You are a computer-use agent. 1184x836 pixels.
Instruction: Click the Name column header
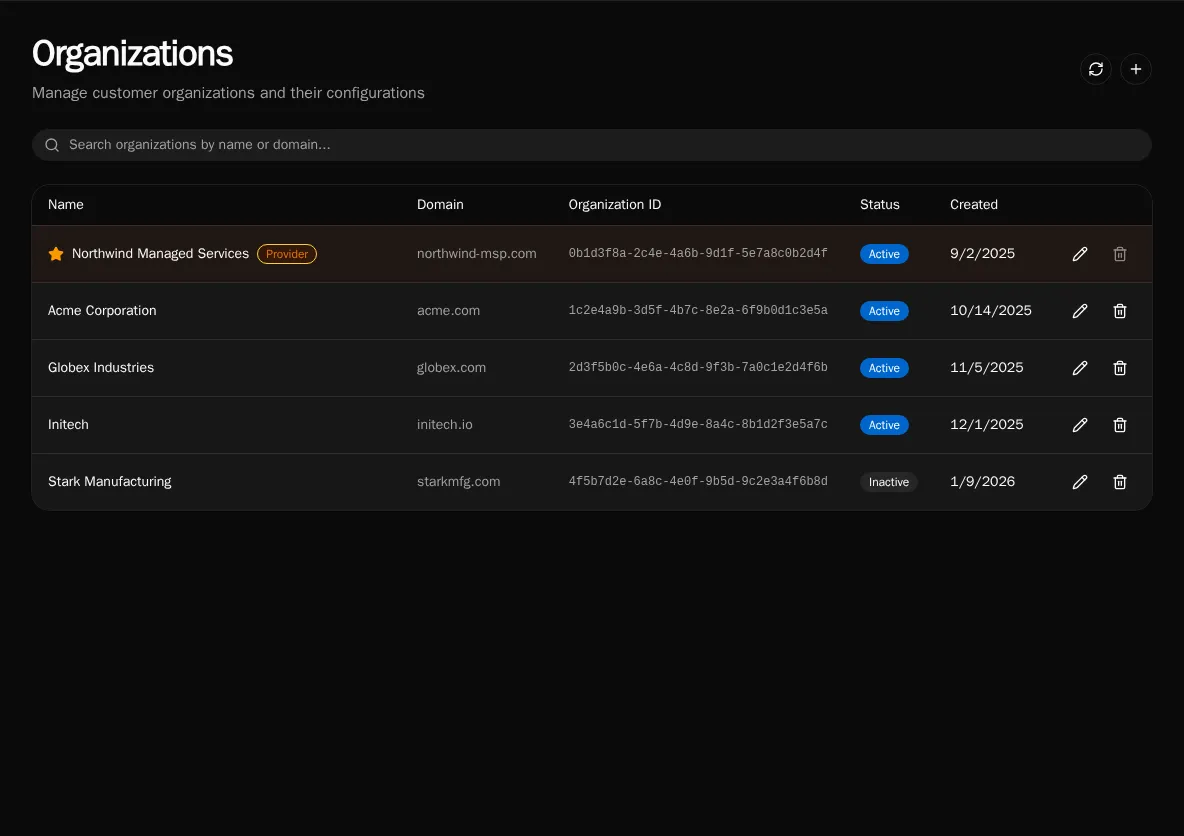(x=66, y=205)
